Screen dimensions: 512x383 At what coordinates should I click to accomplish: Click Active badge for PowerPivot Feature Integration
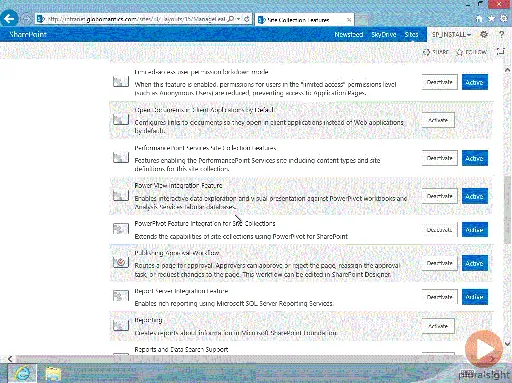click(475, 230)
